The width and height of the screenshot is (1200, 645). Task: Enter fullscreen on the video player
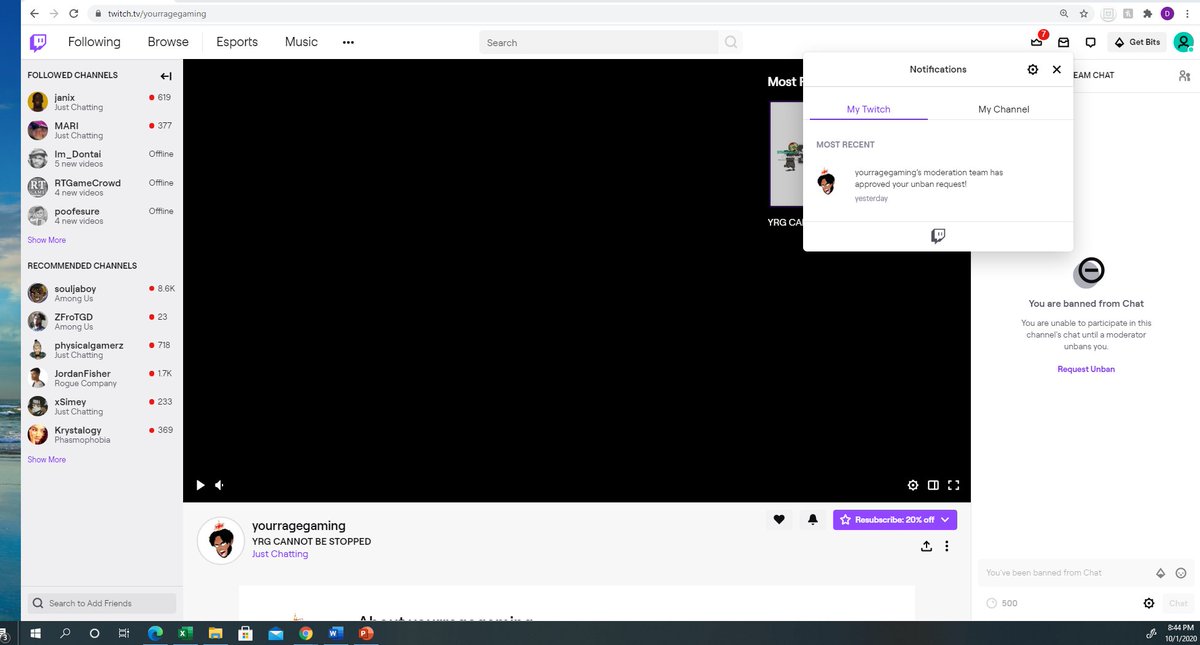point(954,485)
